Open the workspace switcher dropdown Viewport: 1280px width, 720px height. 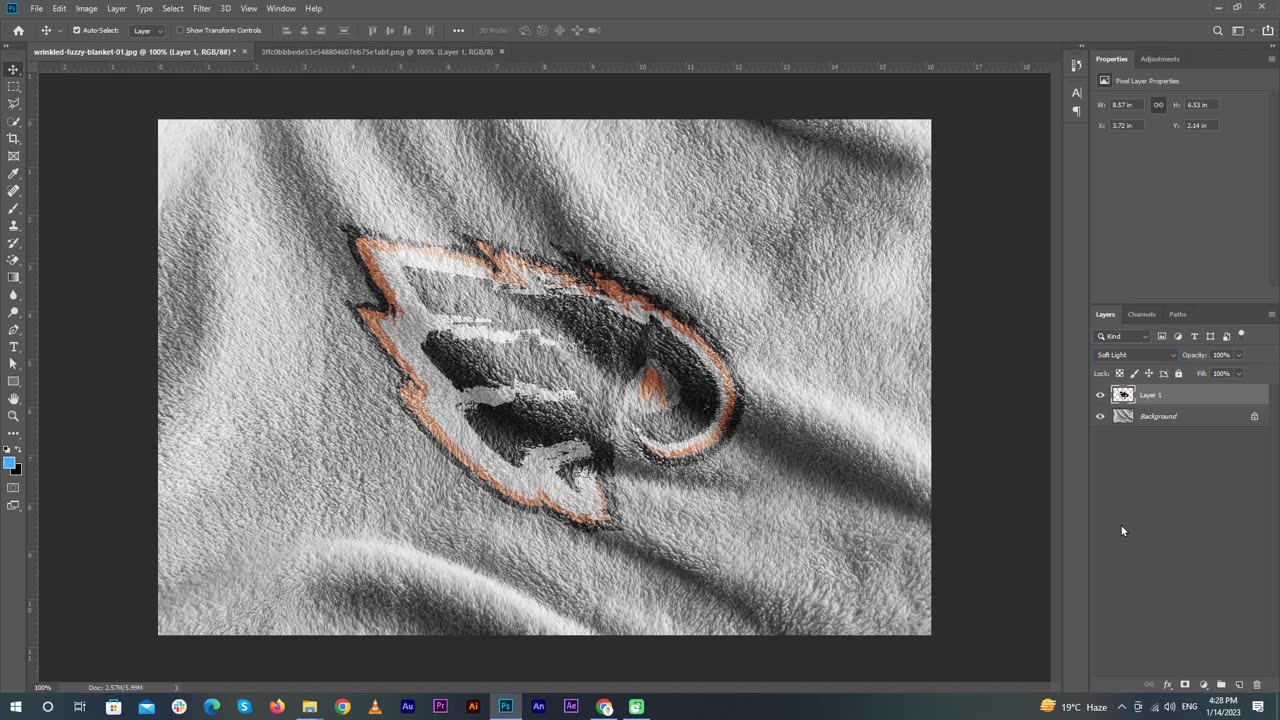click(x=1240, y=30)
